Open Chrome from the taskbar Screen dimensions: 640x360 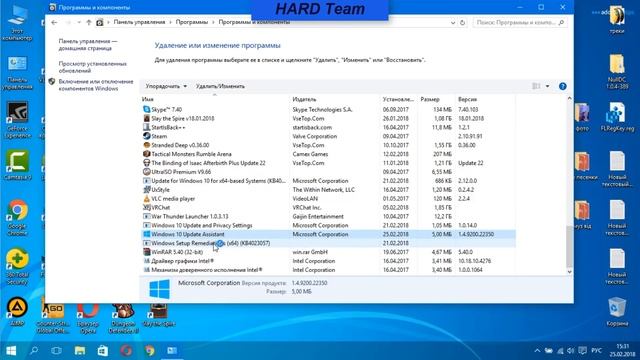pos(149,351)
